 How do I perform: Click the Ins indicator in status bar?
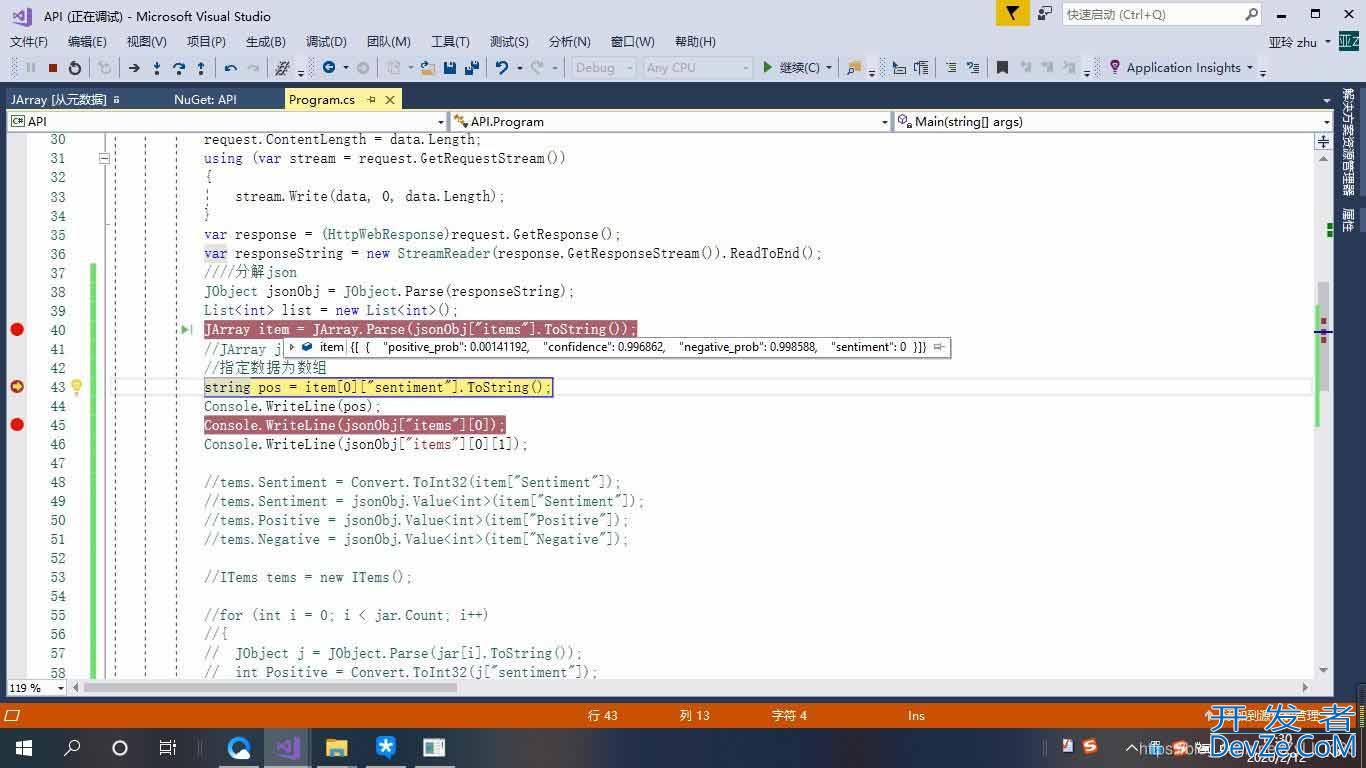[916, 716]
